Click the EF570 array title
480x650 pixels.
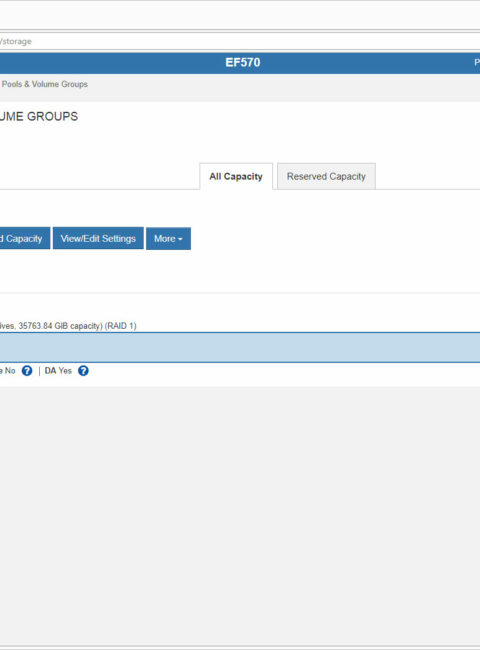pyautogui.click(x=242, y=63)
